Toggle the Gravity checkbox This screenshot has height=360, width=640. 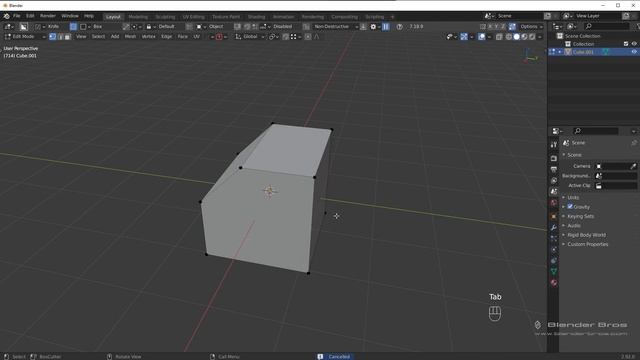coord(570,207)
